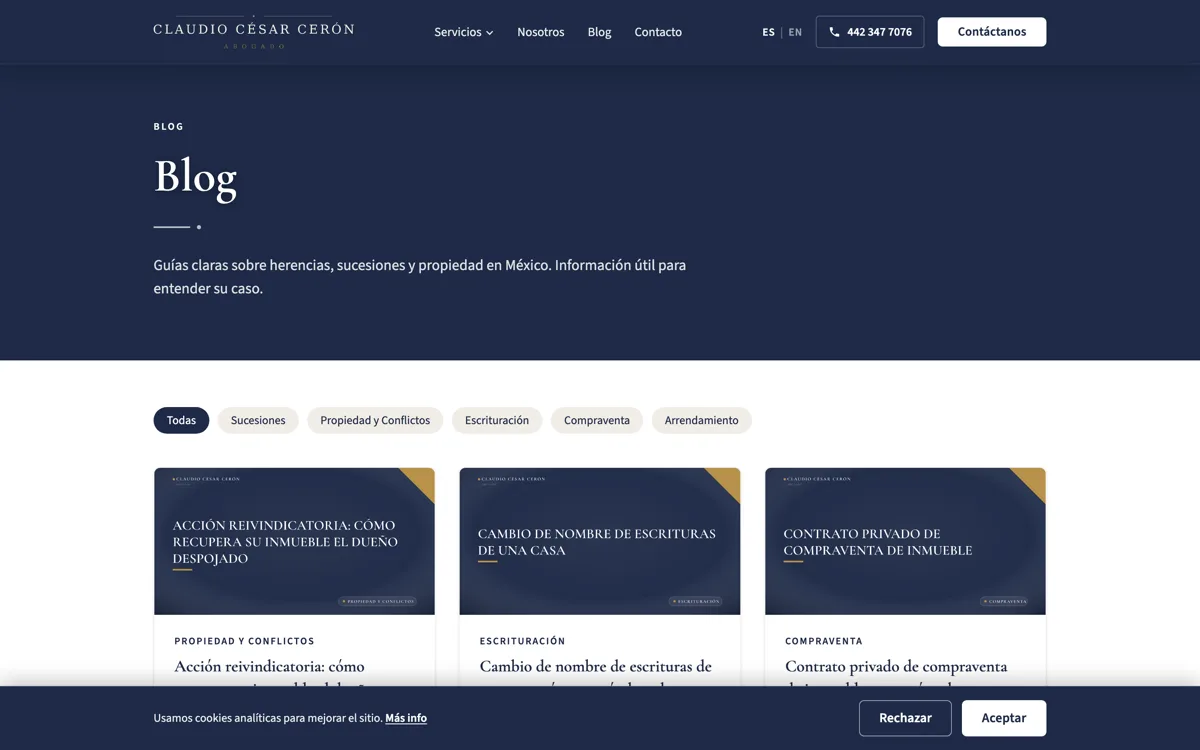This screenshot has height=750, width=1200.
Task: Switch language to ES
Action: [768, 32]
